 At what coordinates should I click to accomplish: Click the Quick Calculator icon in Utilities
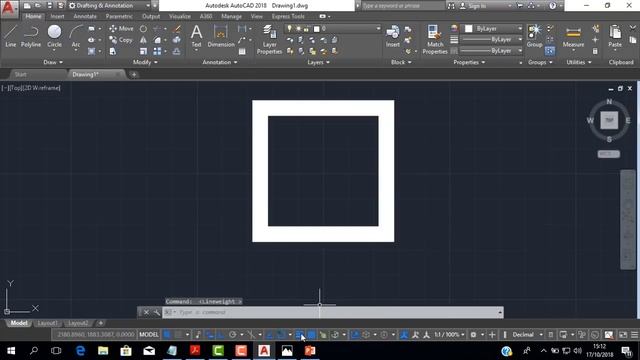tap(595, 51)
